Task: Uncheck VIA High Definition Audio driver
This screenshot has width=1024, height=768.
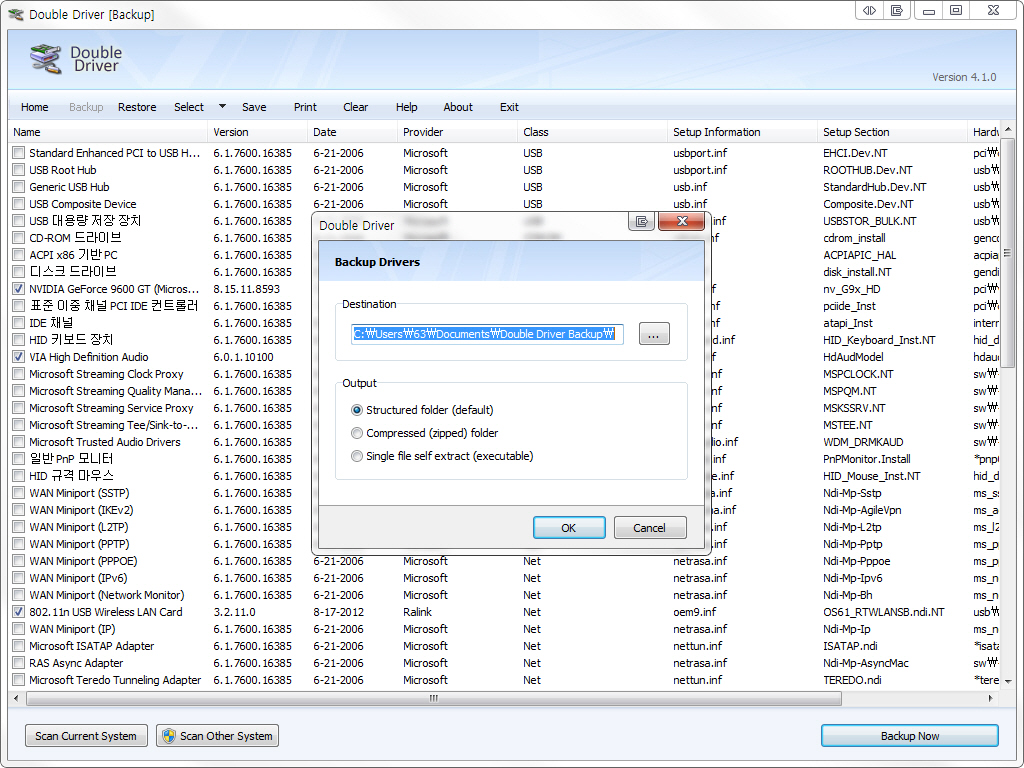Action: coord(18,357)
